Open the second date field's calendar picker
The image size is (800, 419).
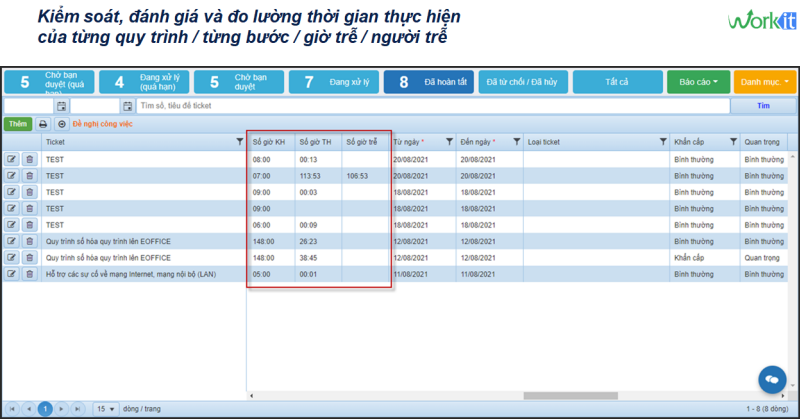[x=127, y=106]
